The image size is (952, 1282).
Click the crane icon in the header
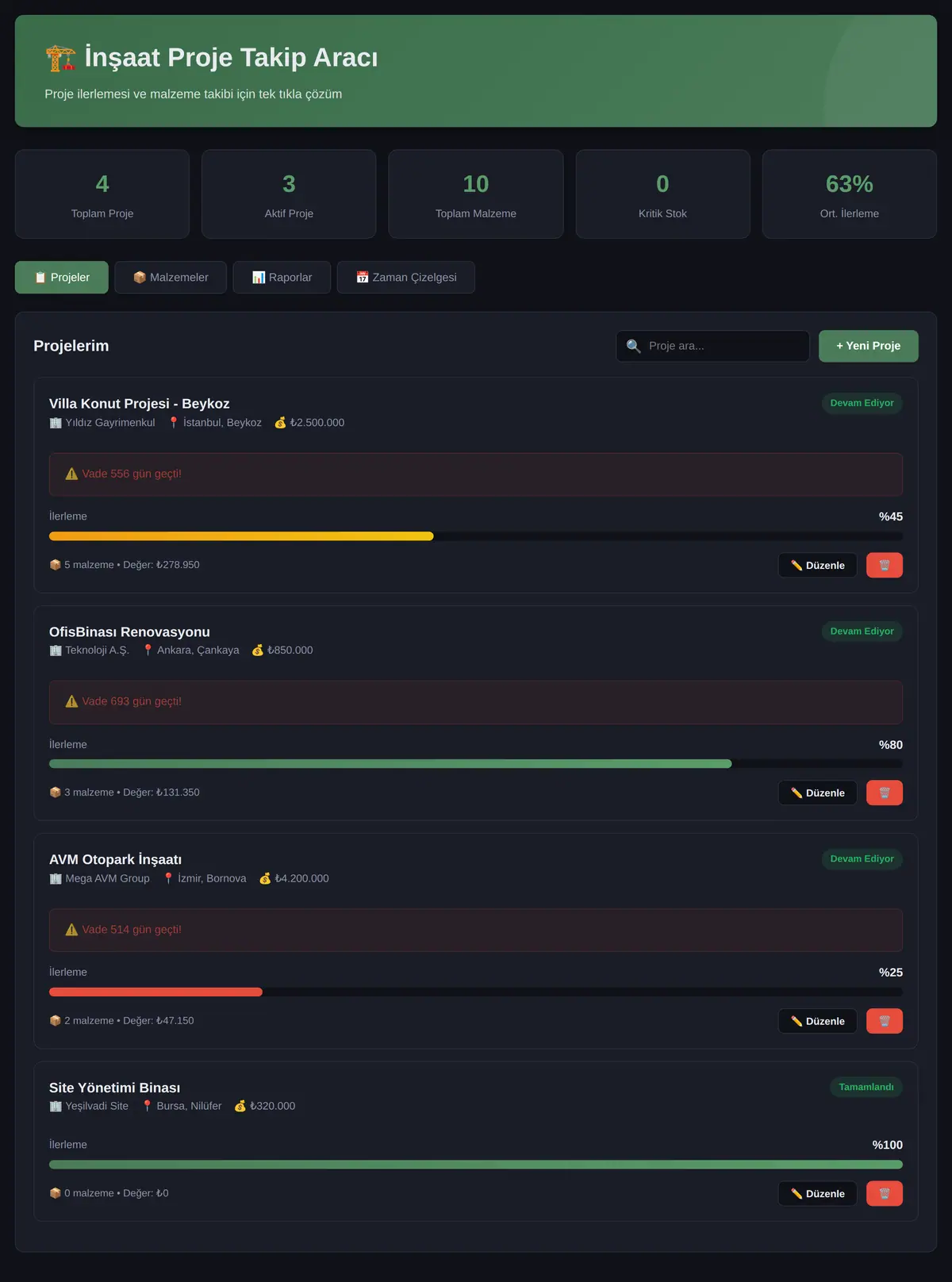[60, 58]
